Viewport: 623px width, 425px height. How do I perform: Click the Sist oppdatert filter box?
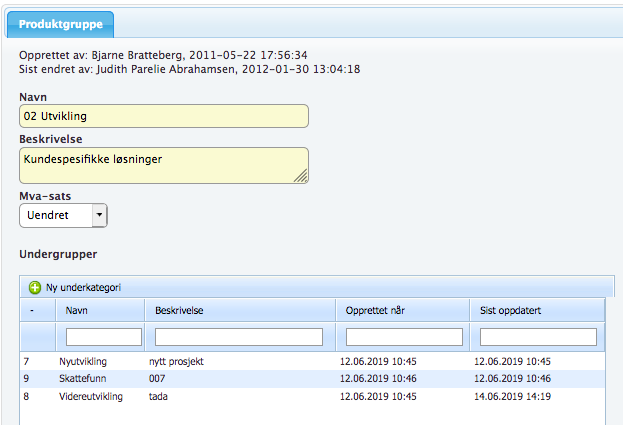[x=538, y=337]
